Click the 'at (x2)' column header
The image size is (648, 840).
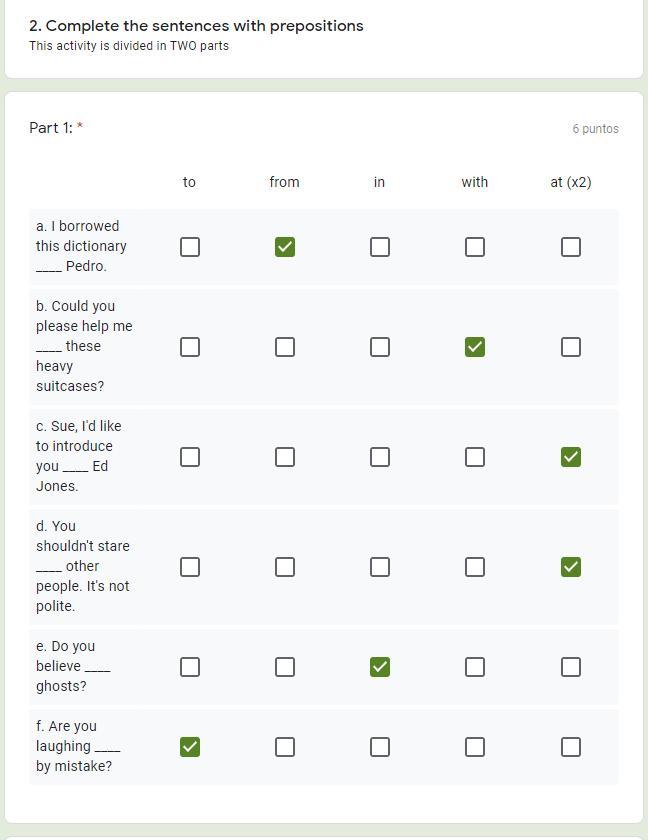pos(571,182)
